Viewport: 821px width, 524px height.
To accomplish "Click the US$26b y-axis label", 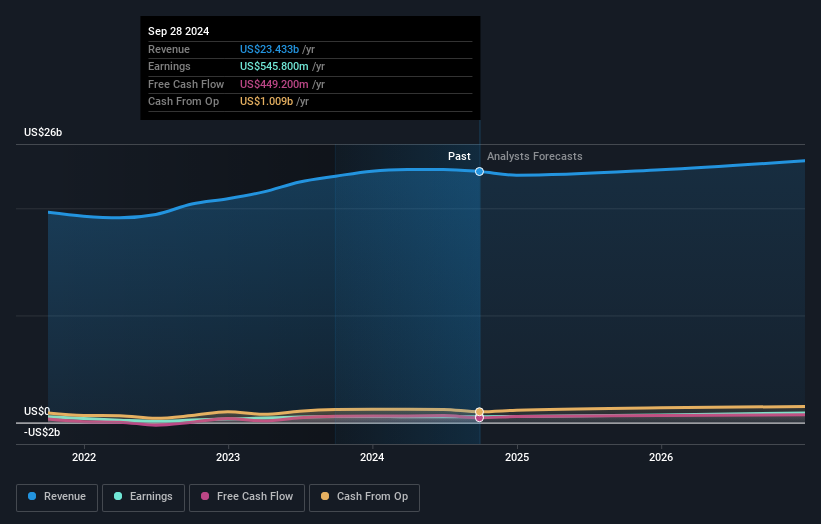I will (x=43, y=132).
